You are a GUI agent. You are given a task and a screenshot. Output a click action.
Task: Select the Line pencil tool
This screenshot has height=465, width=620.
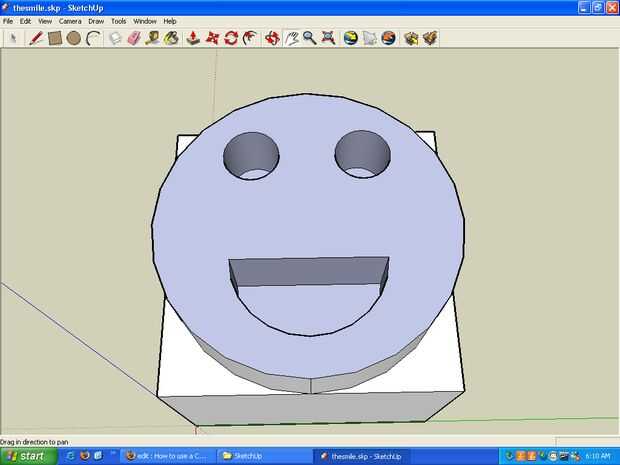tap(36, 38)
